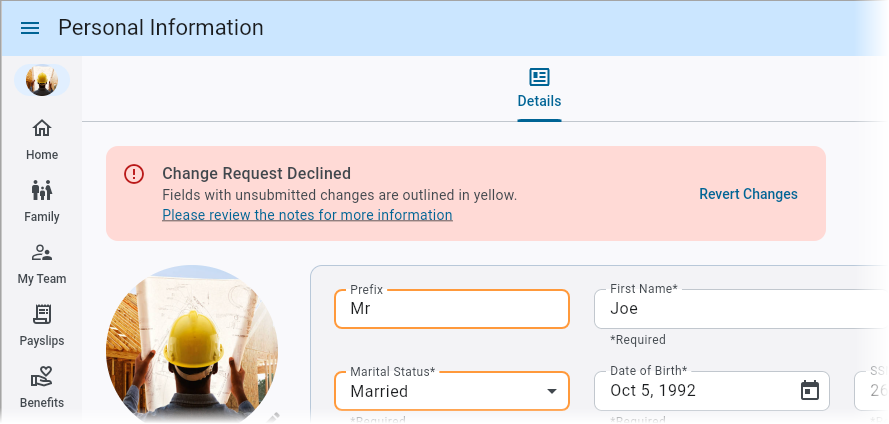Switch to the Details tab
The height and width of the screenshot is (424, 889).
point(539,88)
